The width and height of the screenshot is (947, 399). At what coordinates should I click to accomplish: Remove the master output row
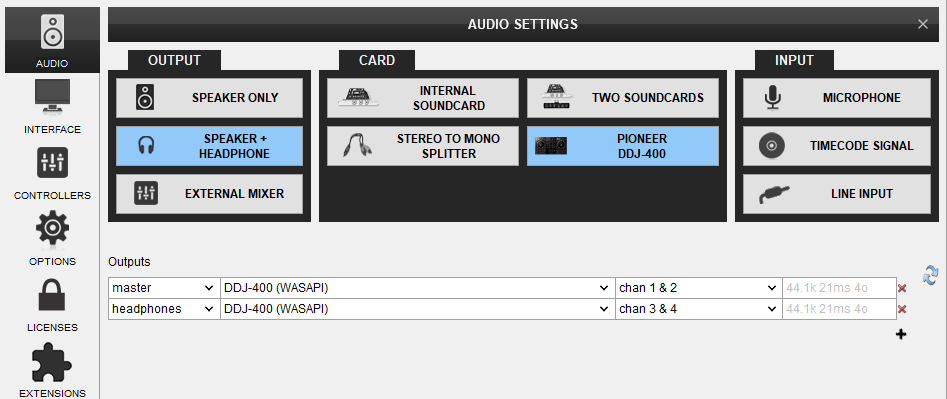point(902,289)
